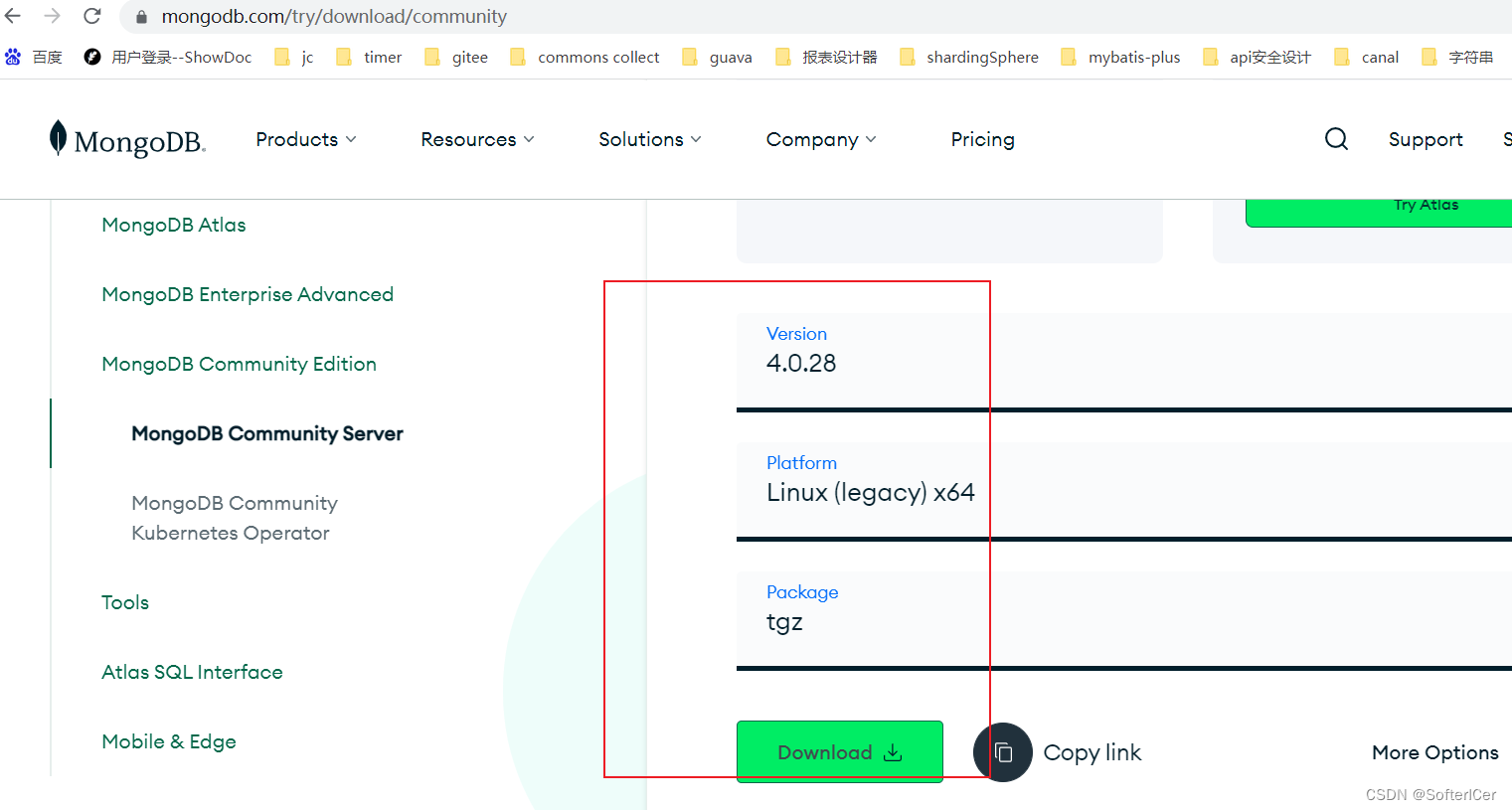Expand the Company menu
Image resolution: width=1512 pixels, height=810 pixels.
[x=821, y=139]
